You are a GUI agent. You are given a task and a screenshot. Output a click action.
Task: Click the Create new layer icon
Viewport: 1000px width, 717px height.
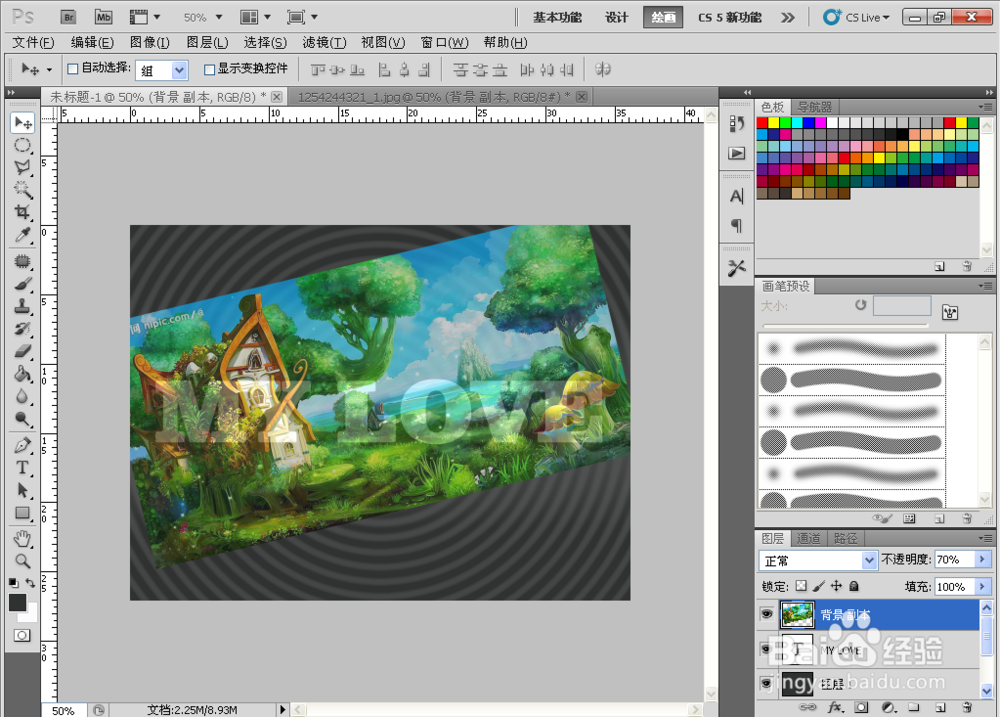click(x=940, y=707)
